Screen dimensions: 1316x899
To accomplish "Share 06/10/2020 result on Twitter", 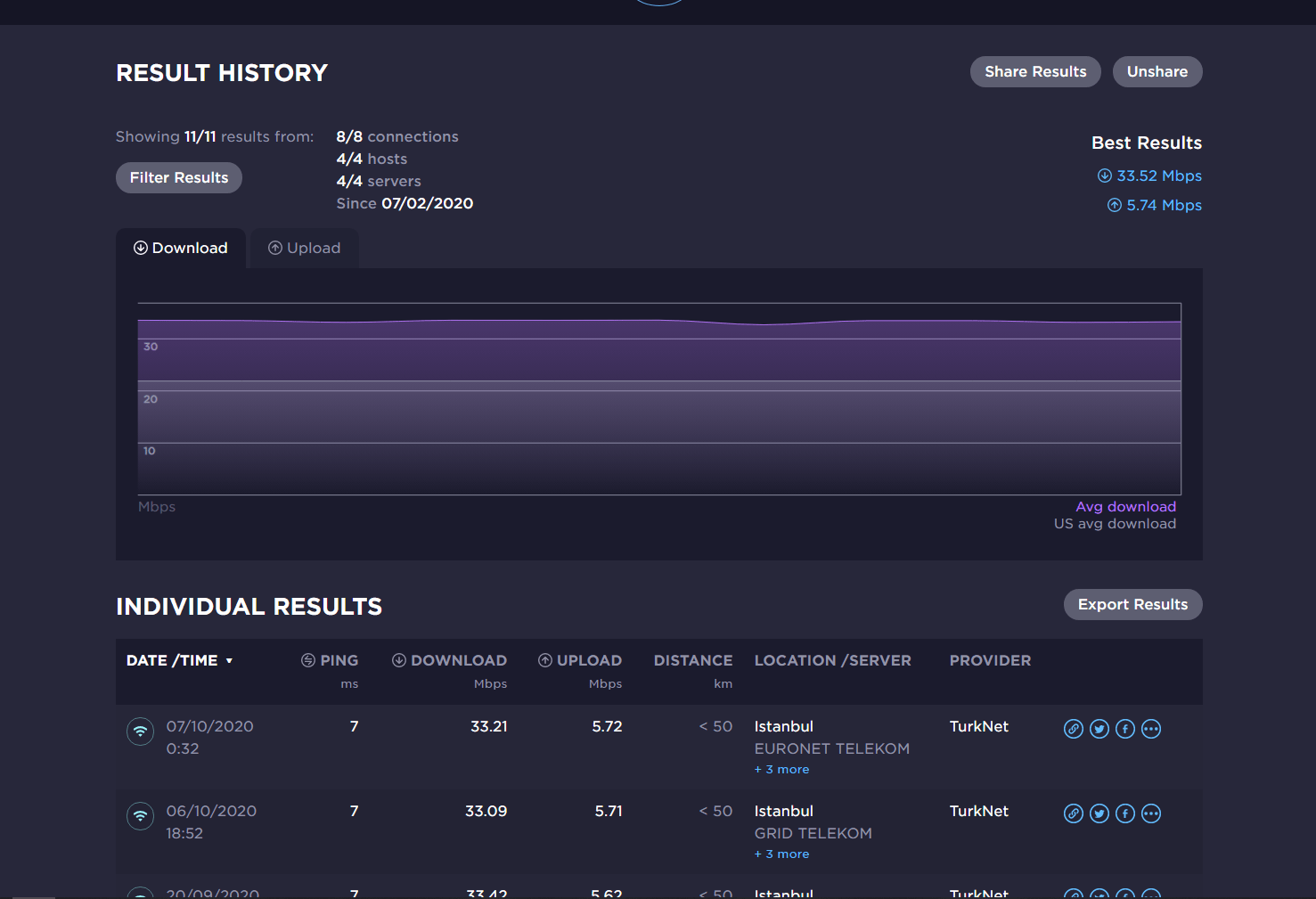I will (x=1099, y=813).
